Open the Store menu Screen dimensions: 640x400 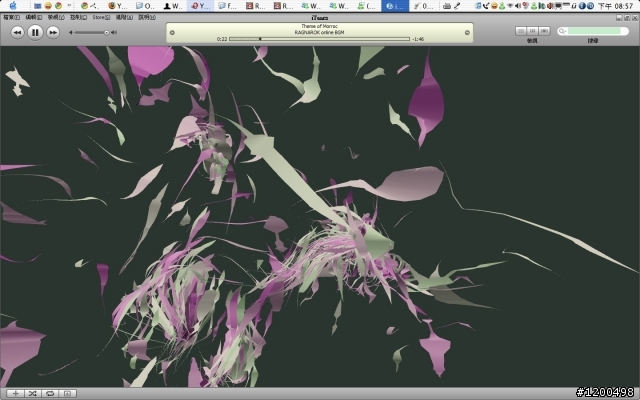[x=101, y=18]
